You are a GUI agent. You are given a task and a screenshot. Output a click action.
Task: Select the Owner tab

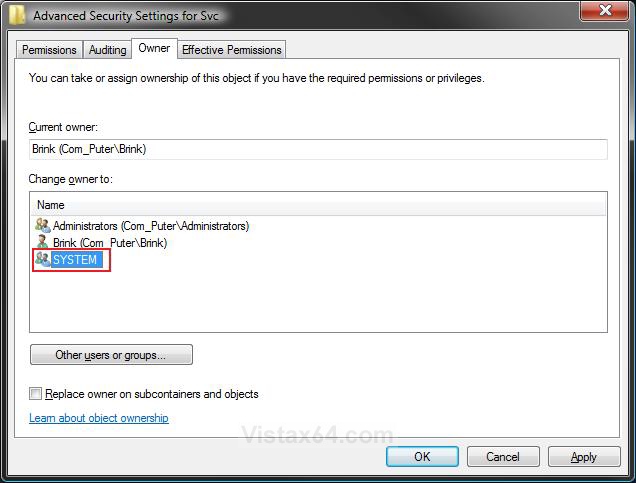154,48
